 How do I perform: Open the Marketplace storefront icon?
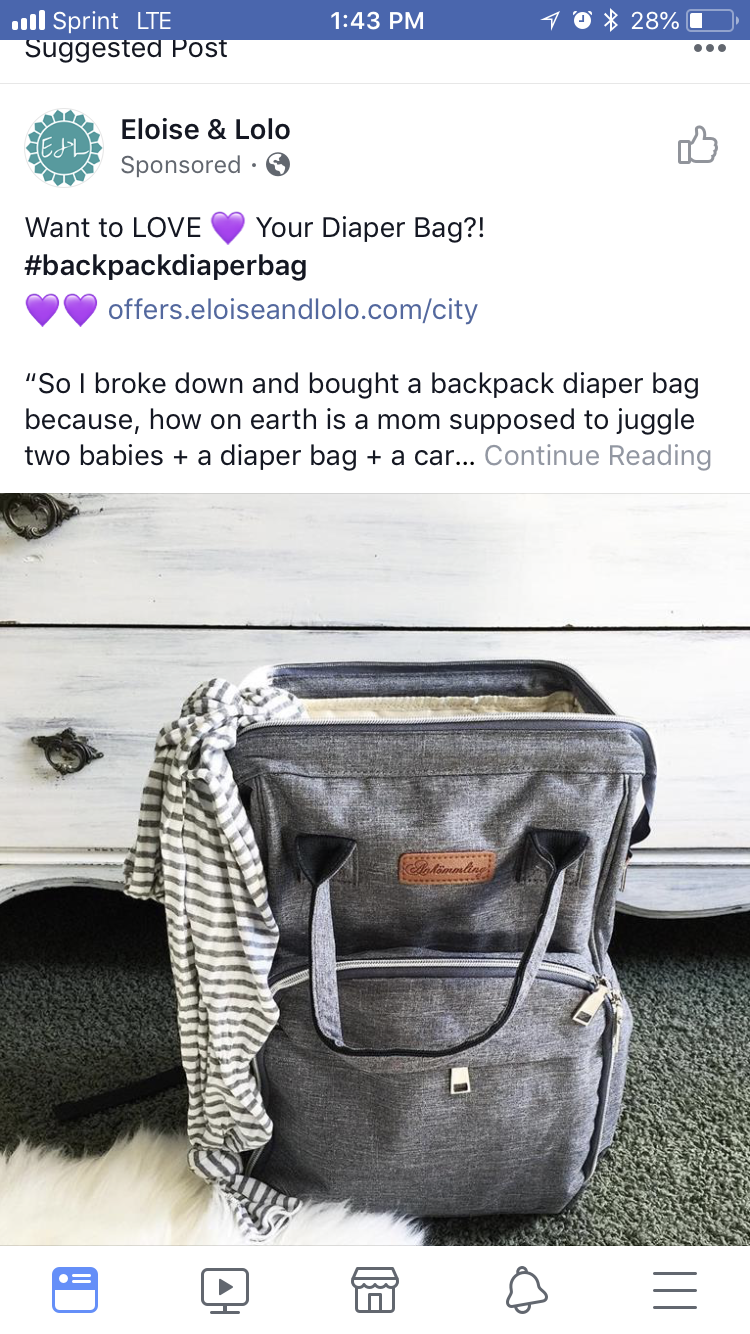click(375, 1290)
